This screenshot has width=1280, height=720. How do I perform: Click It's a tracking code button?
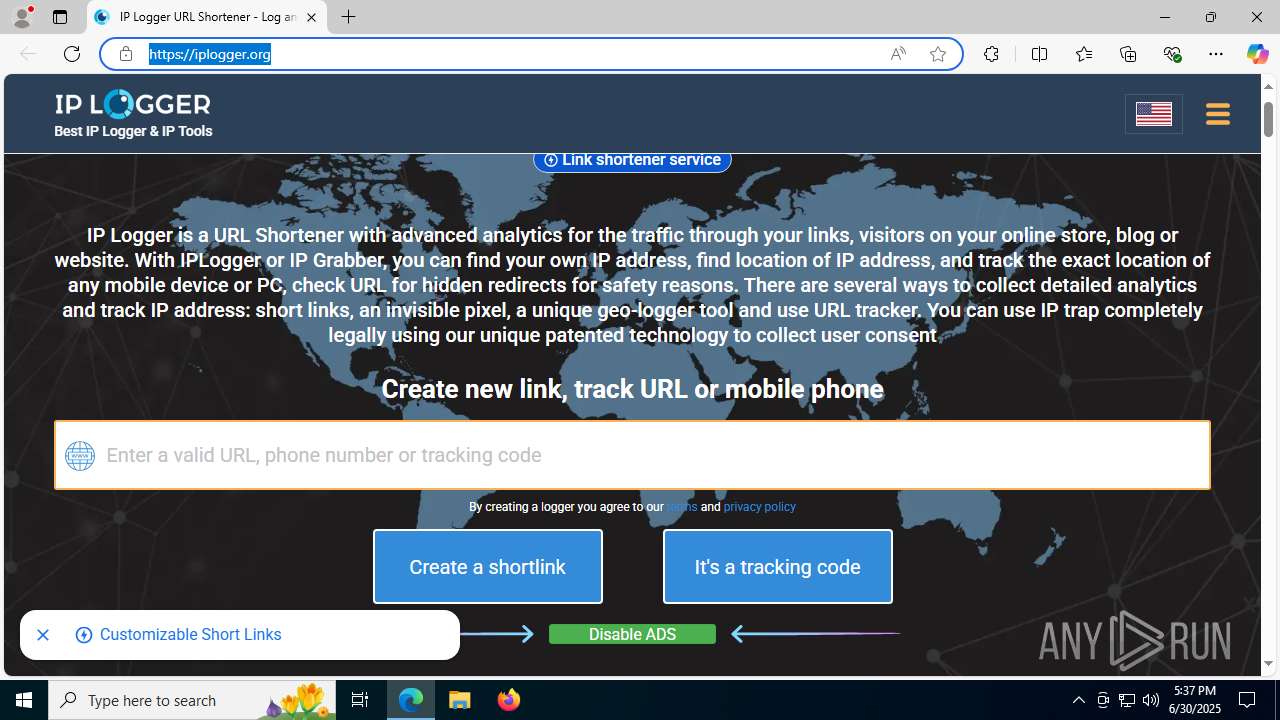[778, 567]
